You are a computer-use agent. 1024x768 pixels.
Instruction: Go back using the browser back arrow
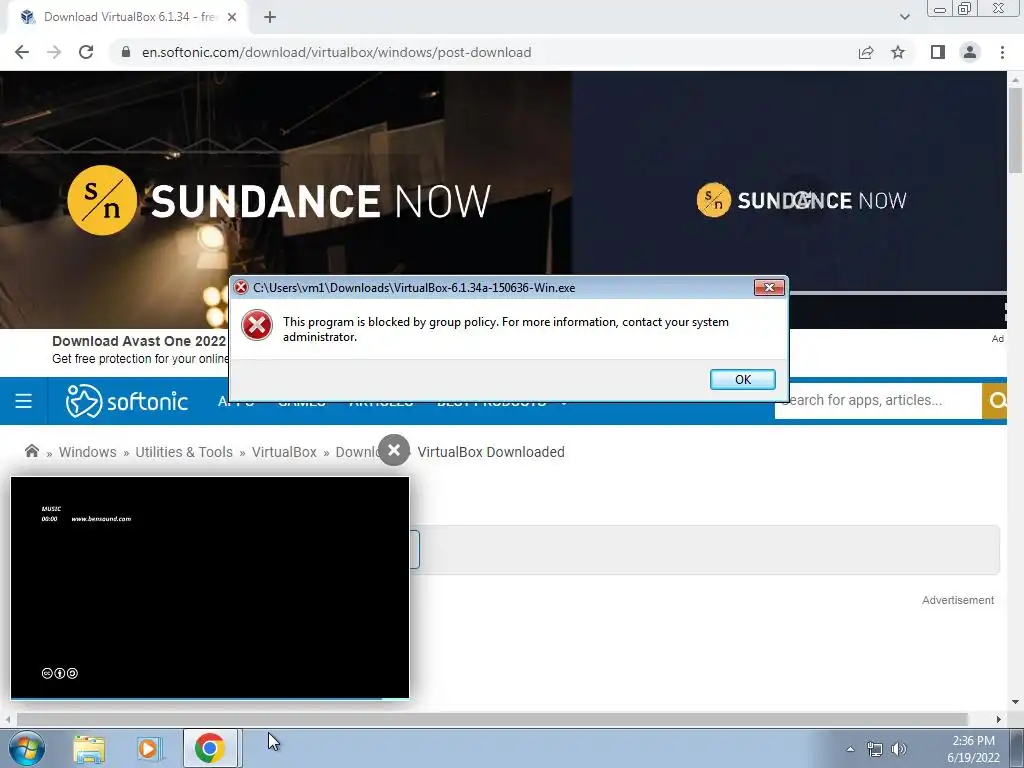click(22, 52)
